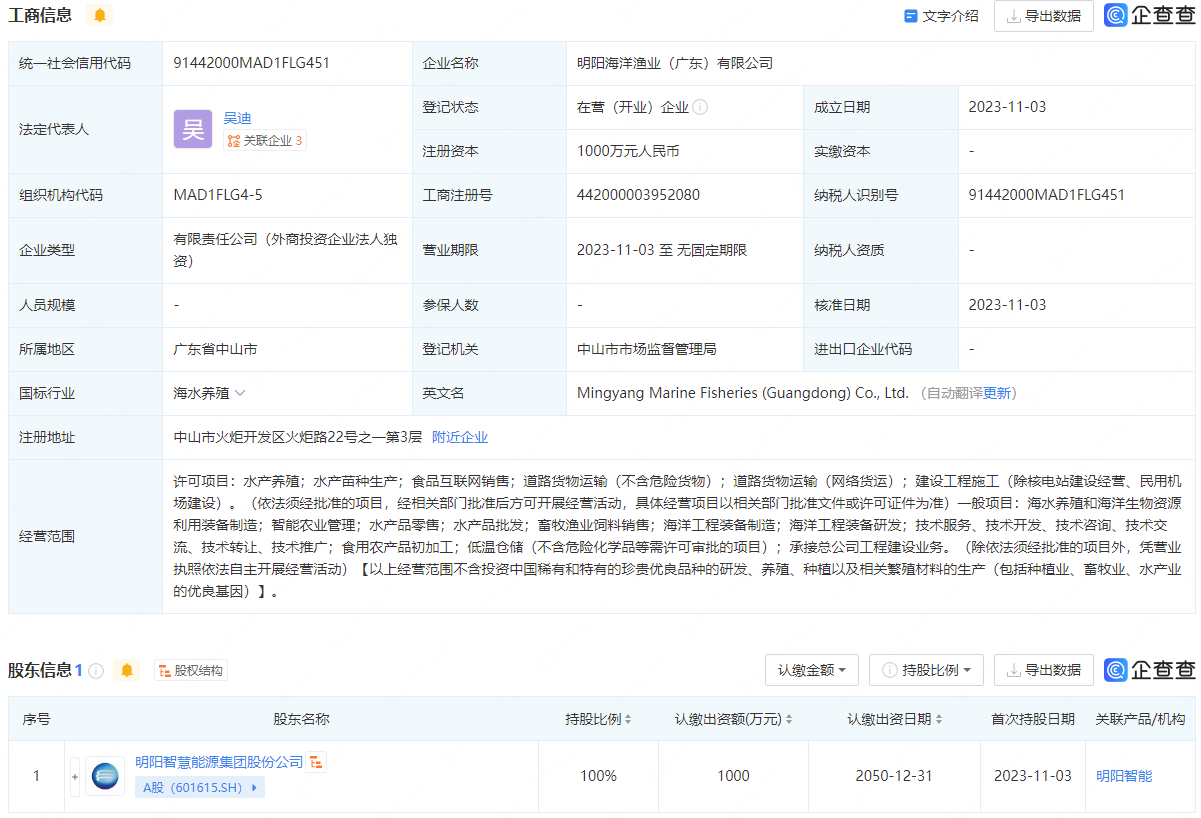The height and width of the screenshot is (818, 1201).
Task: Open 股权结构 equity structure
Action: click(191, 670)
